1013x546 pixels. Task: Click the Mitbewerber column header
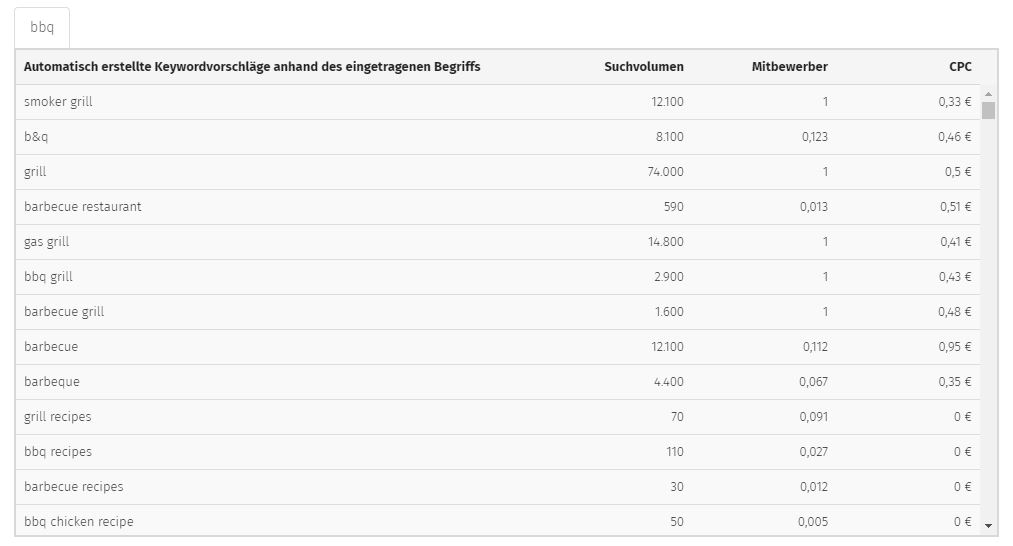[789, 67]
